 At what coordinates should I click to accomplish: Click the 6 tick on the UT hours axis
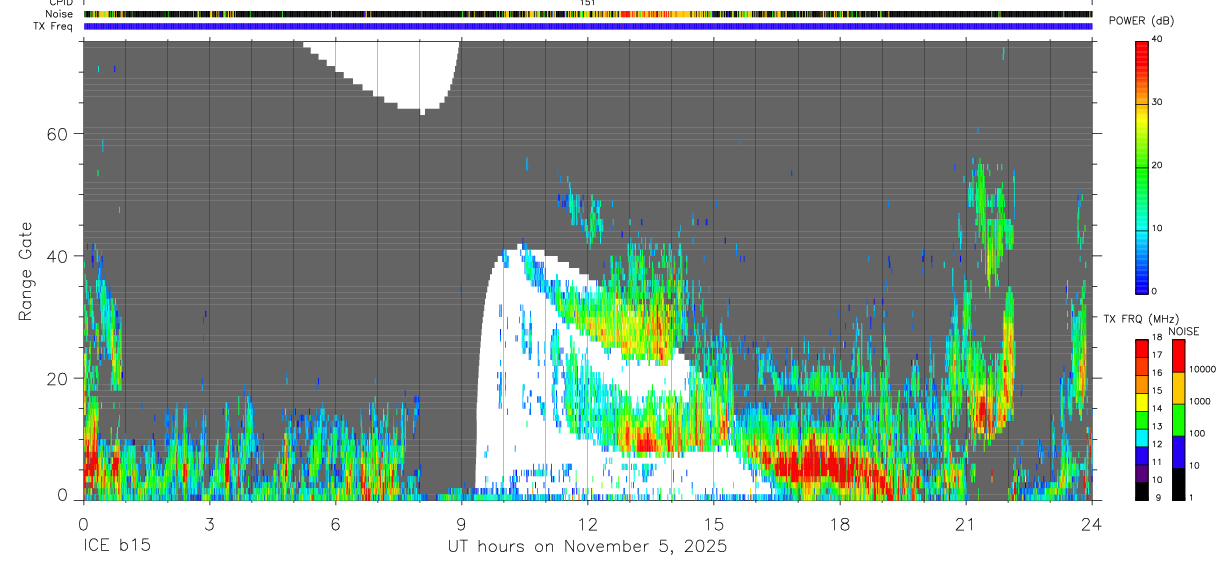(x=335, y=524)
